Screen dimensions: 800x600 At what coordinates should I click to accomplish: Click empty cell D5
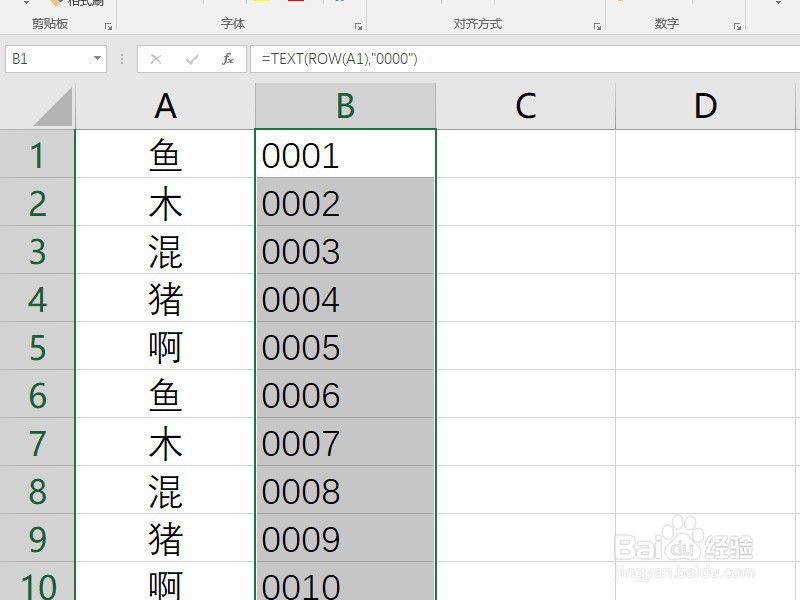coord(705,346)
